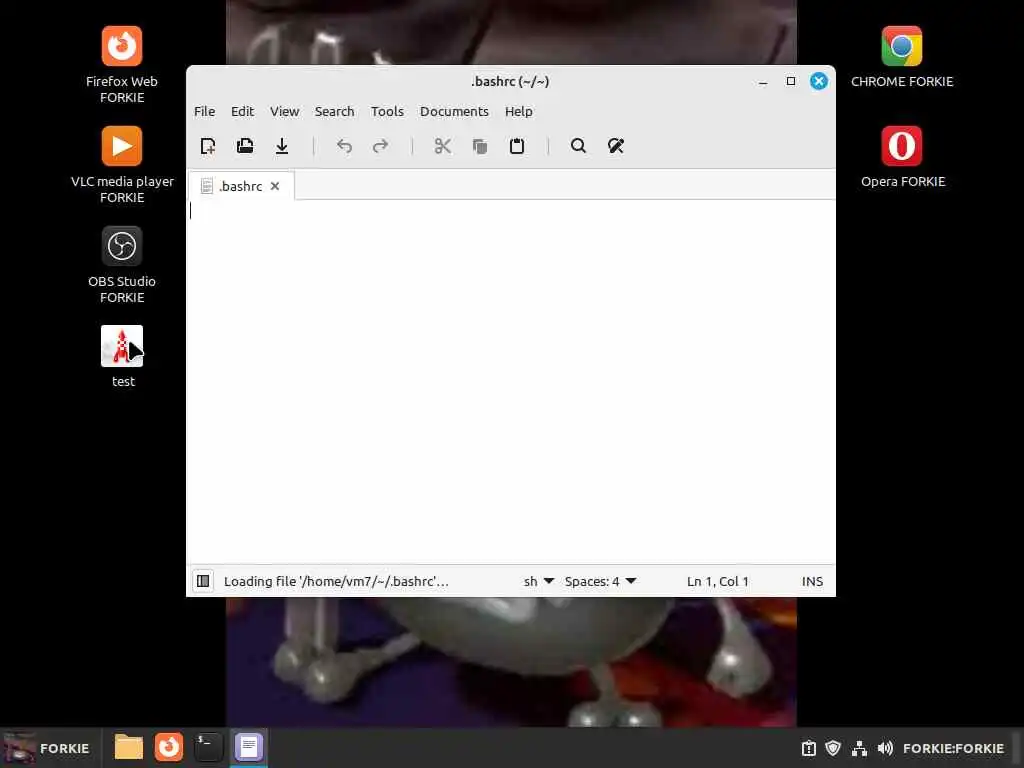This screenshot has height=768, width=1024.
Task: Open a file using toolbar icon
Action: point(245,146)
